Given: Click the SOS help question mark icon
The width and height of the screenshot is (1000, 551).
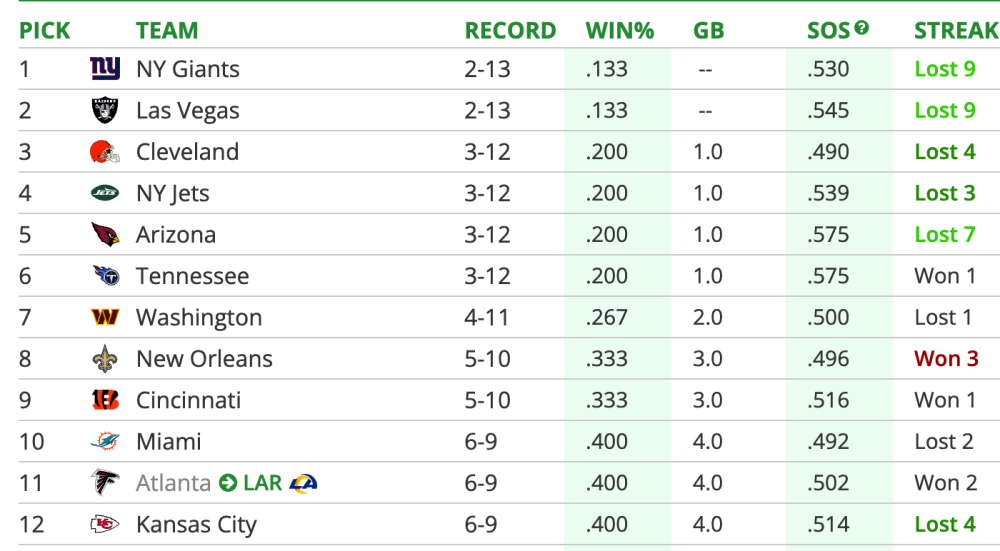Looking at the screenshot, I should pyautogui.click(x=861, y=28).
